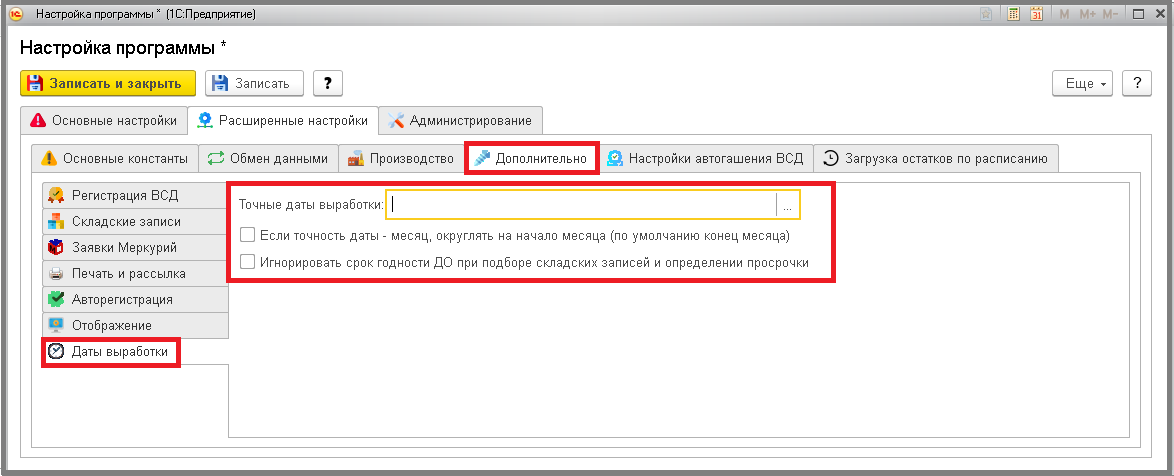1174x476 pixels.
Task: Select the Заявки Меркурий side tab
Action: point(135,248)
